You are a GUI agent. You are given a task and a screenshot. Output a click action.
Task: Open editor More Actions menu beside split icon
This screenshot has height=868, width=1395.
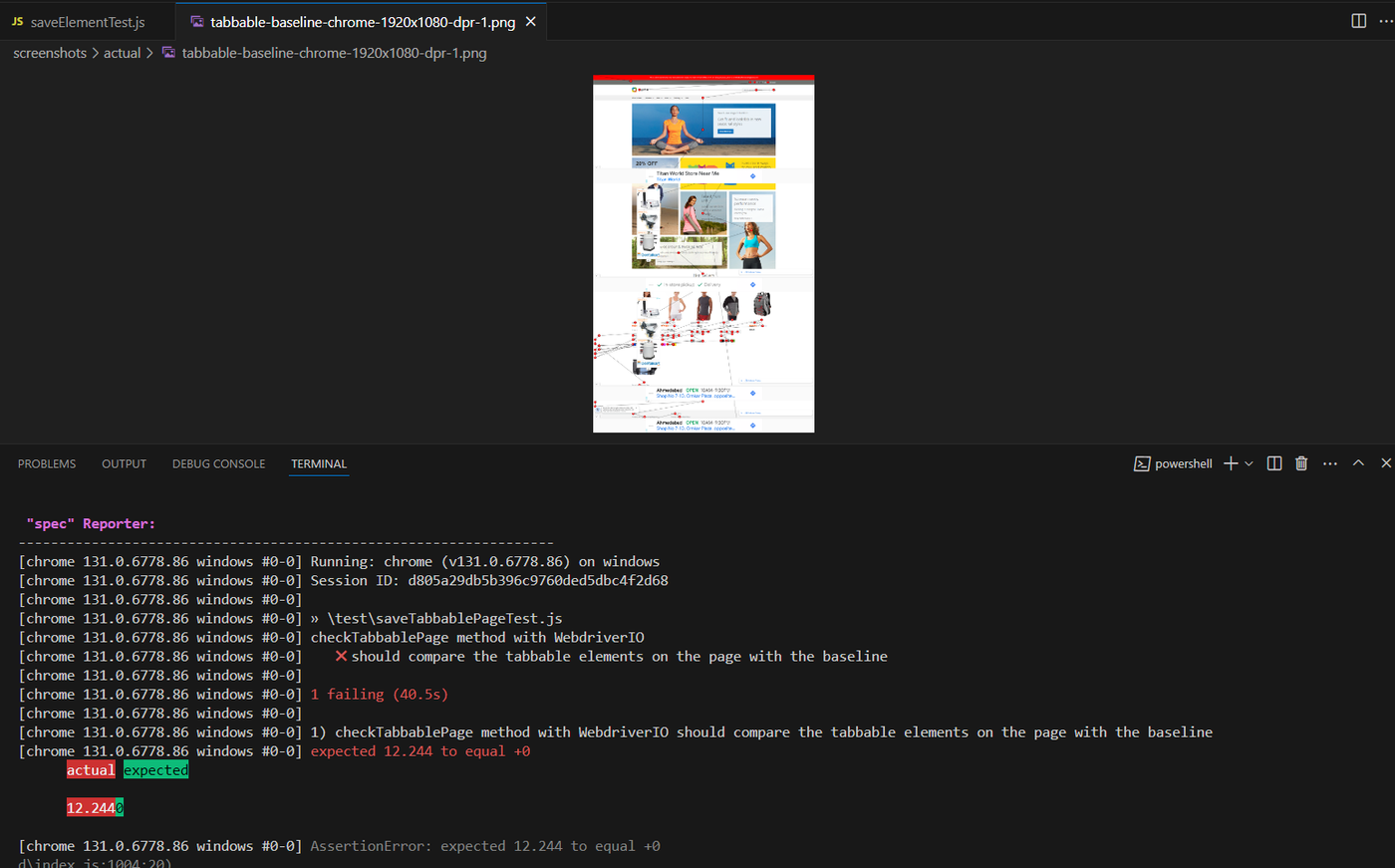point(1385,21)
